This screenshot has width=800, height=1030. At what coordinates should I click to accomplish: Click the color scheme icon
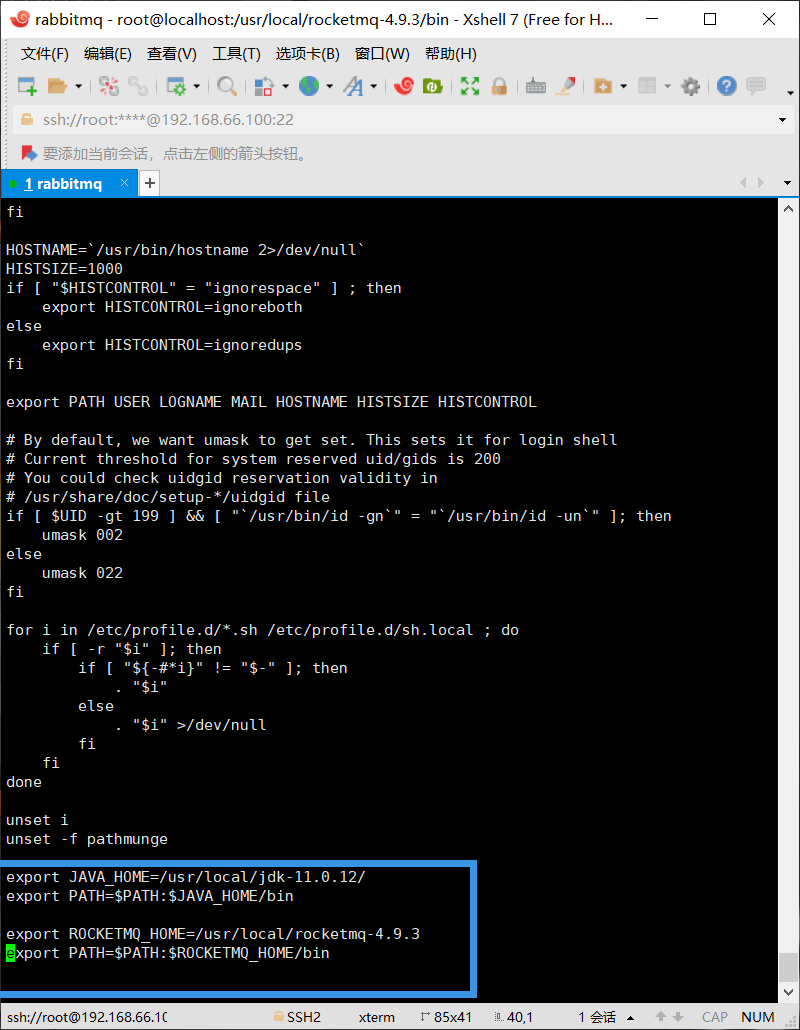pos(264,86)
